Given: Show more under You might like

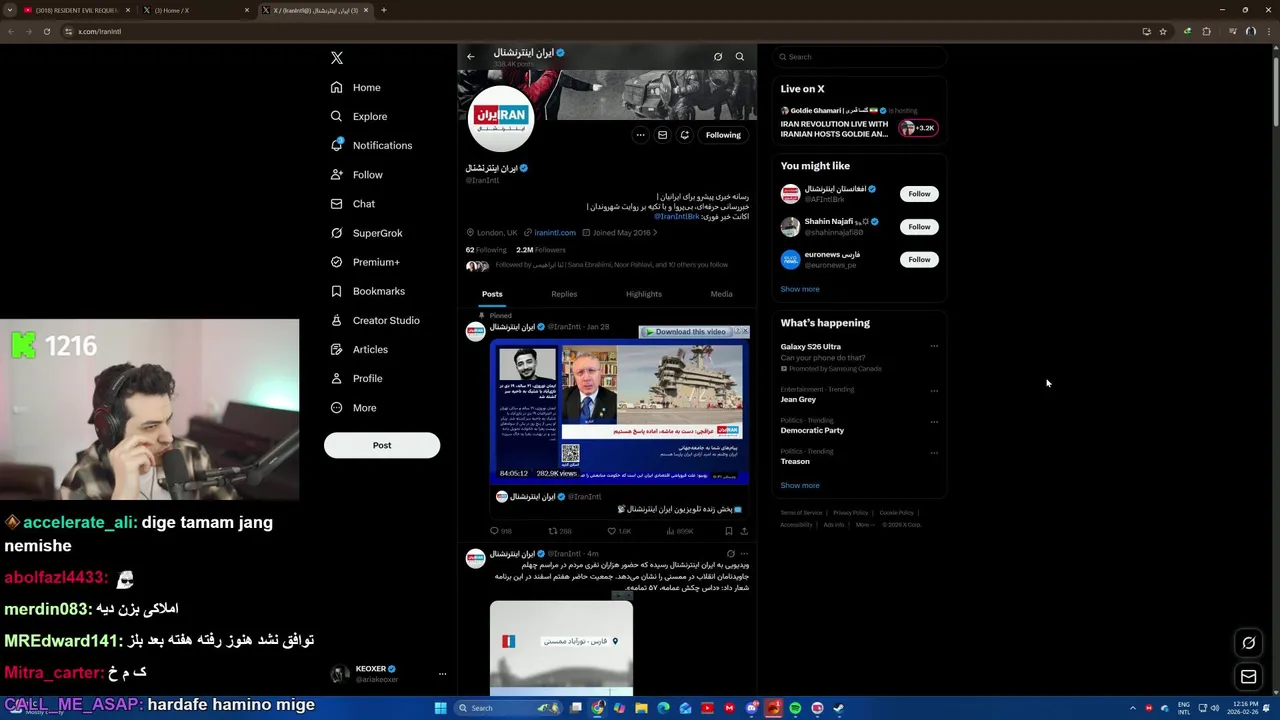Looking at the screenshot, I should pyautogui.click(x=800, y=289).
